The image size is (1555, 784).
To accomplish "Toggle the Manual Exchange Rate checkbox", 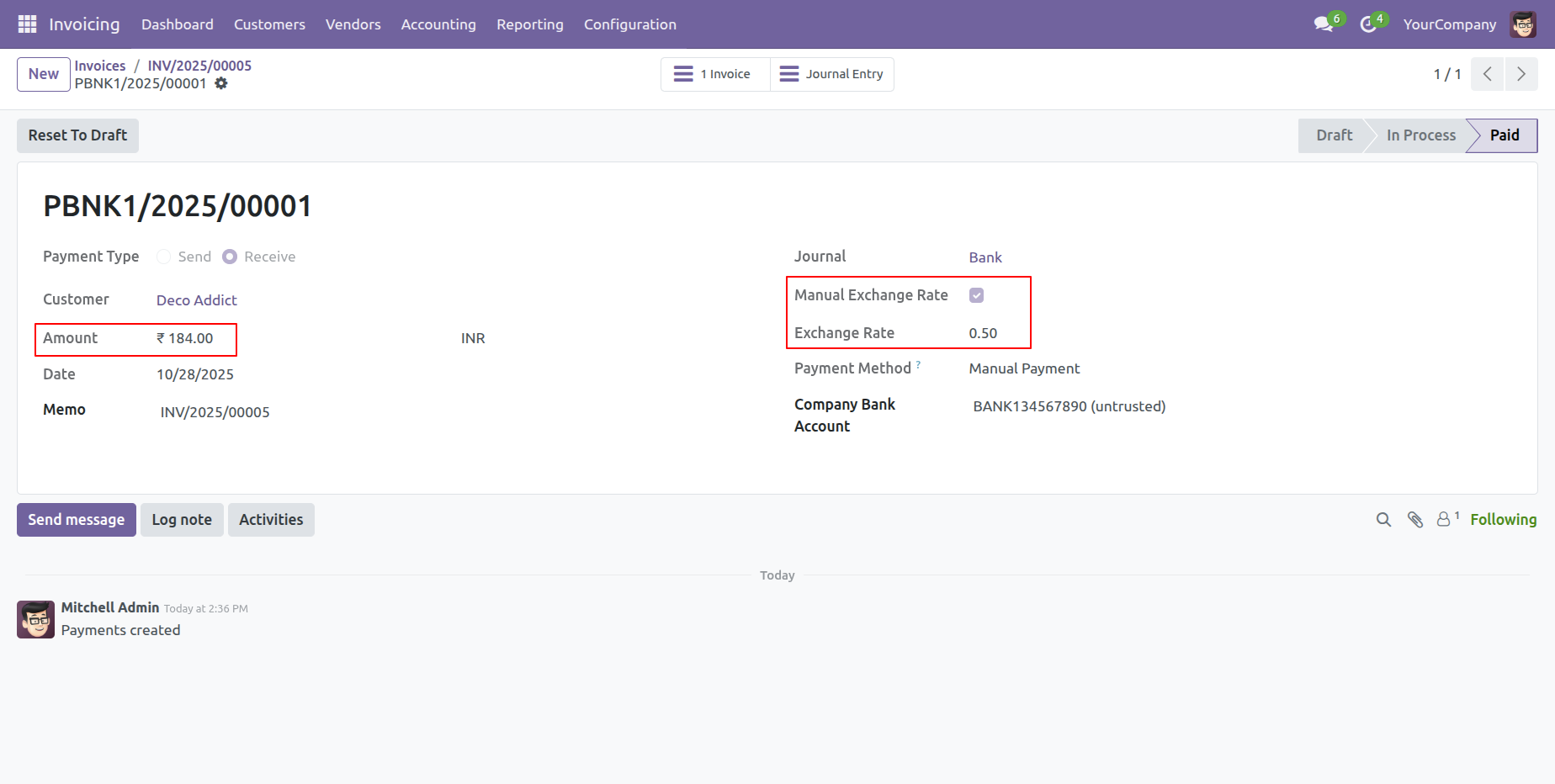I will point(976,295).
